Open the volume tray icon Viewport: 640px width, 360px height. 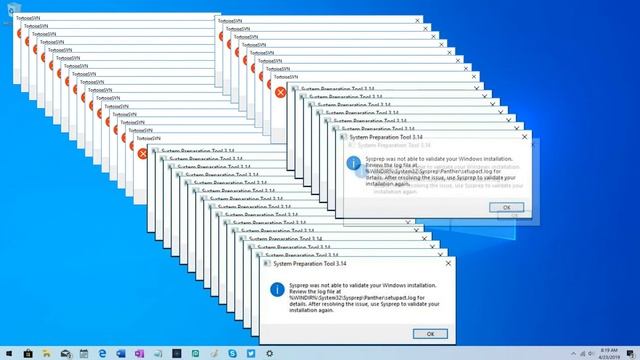pos(591,354)
